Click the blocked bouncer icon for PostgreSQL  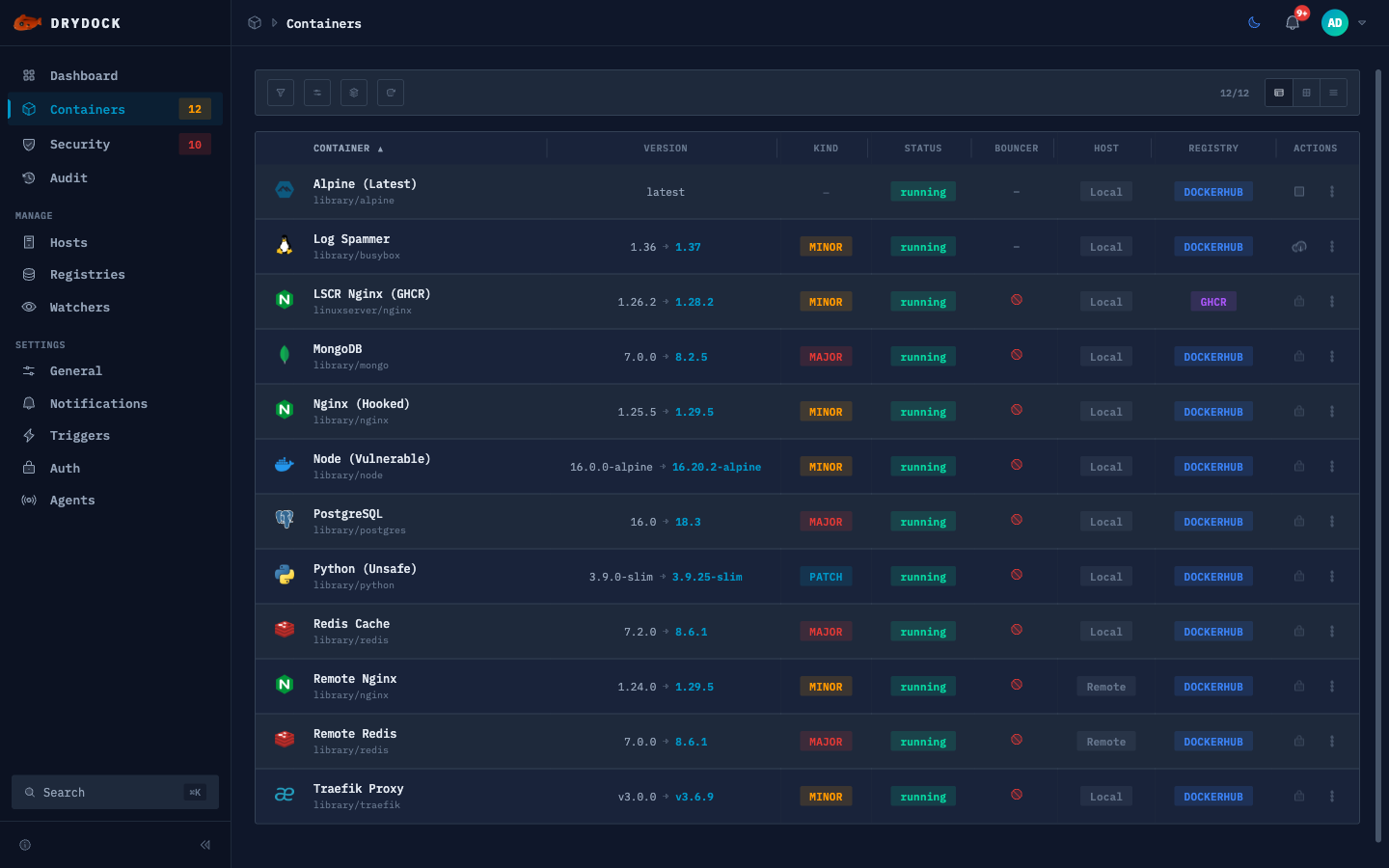pyautogui.click(x=1017, y=520)
